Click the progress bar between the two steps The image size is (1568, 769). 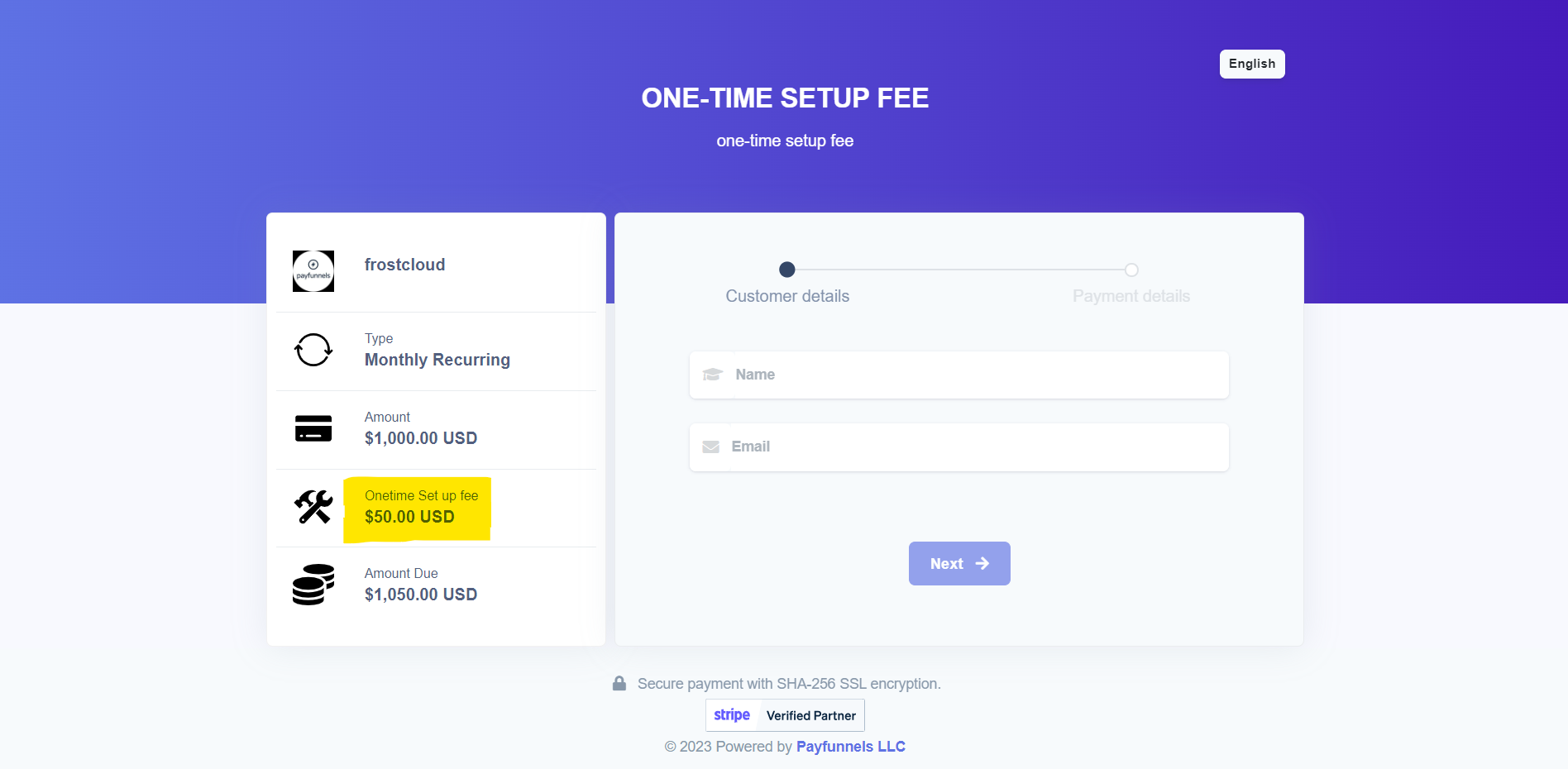959,270
